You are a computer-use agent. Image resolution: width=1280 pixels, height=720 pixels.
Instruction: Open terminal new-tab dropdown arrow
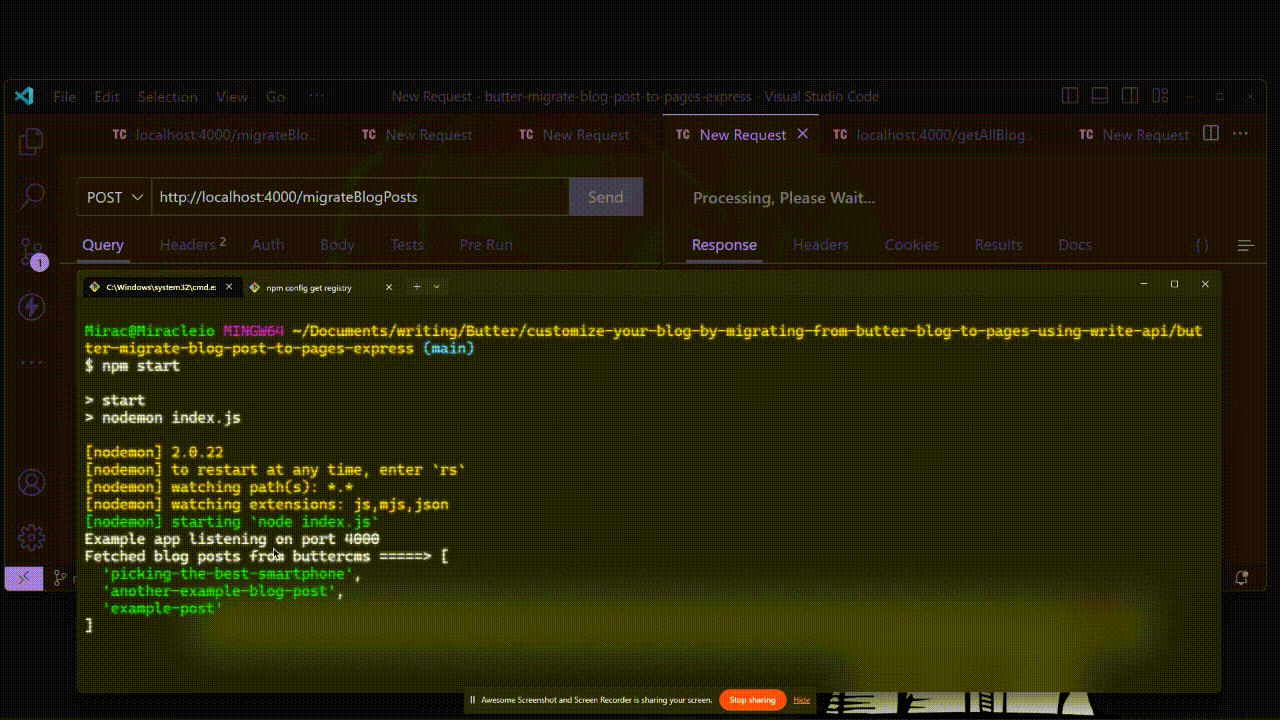436,287
